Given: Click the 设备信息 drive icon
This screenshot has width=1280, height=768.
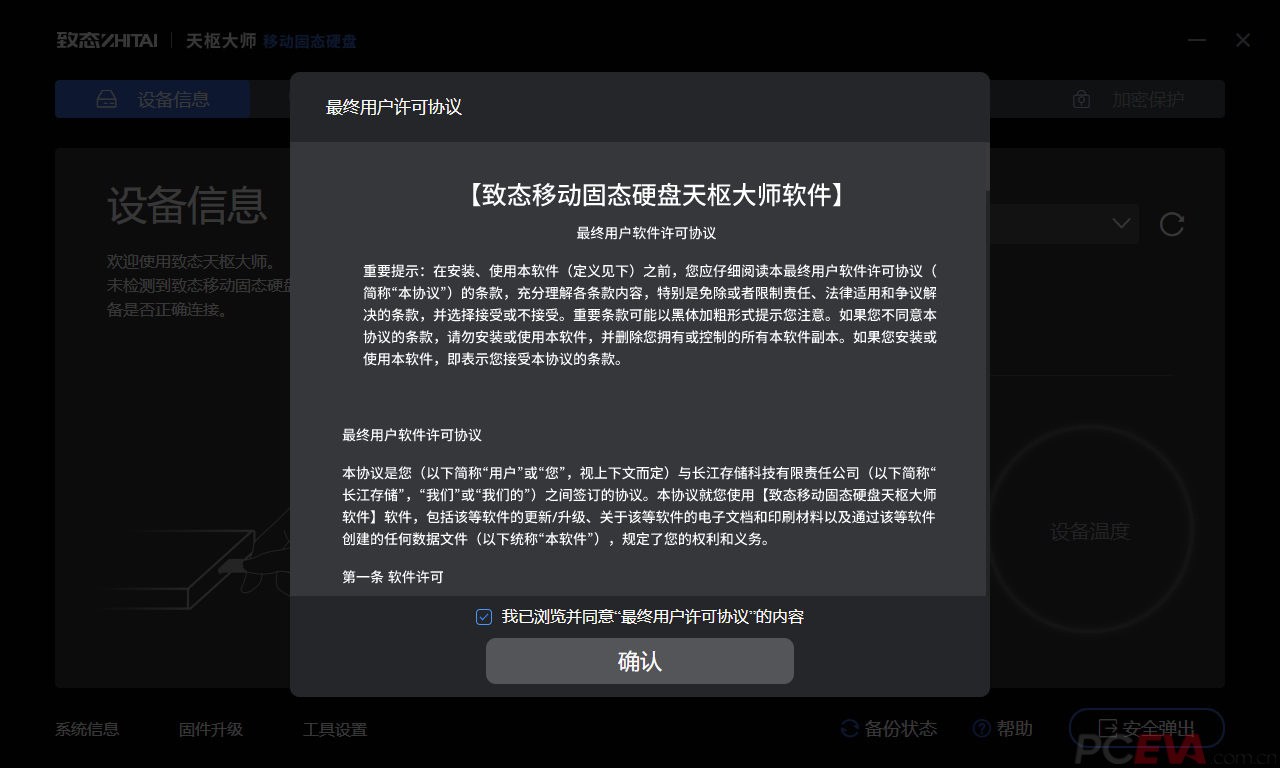Looking at the screenshot, I should coord(107,100).
